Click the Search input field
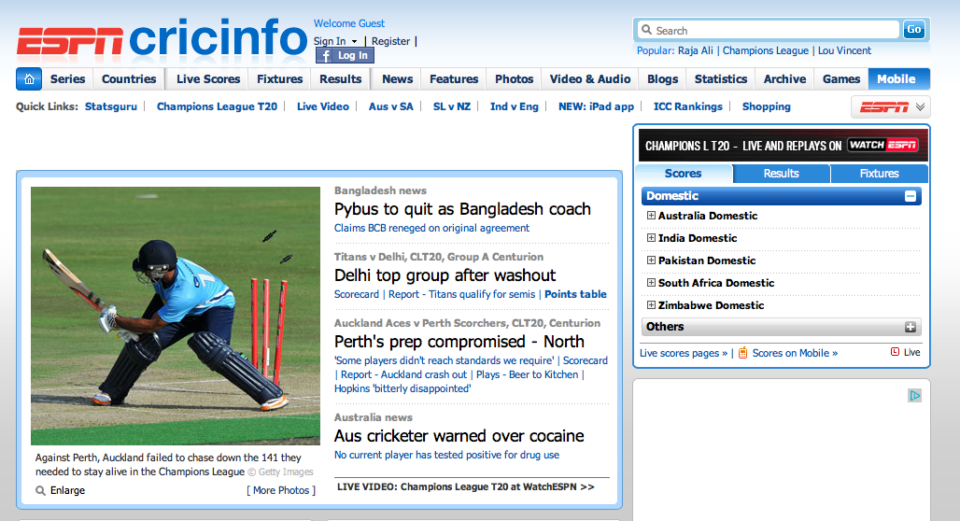The height and width of the screenshot is (521, 960). coord(769,30)
